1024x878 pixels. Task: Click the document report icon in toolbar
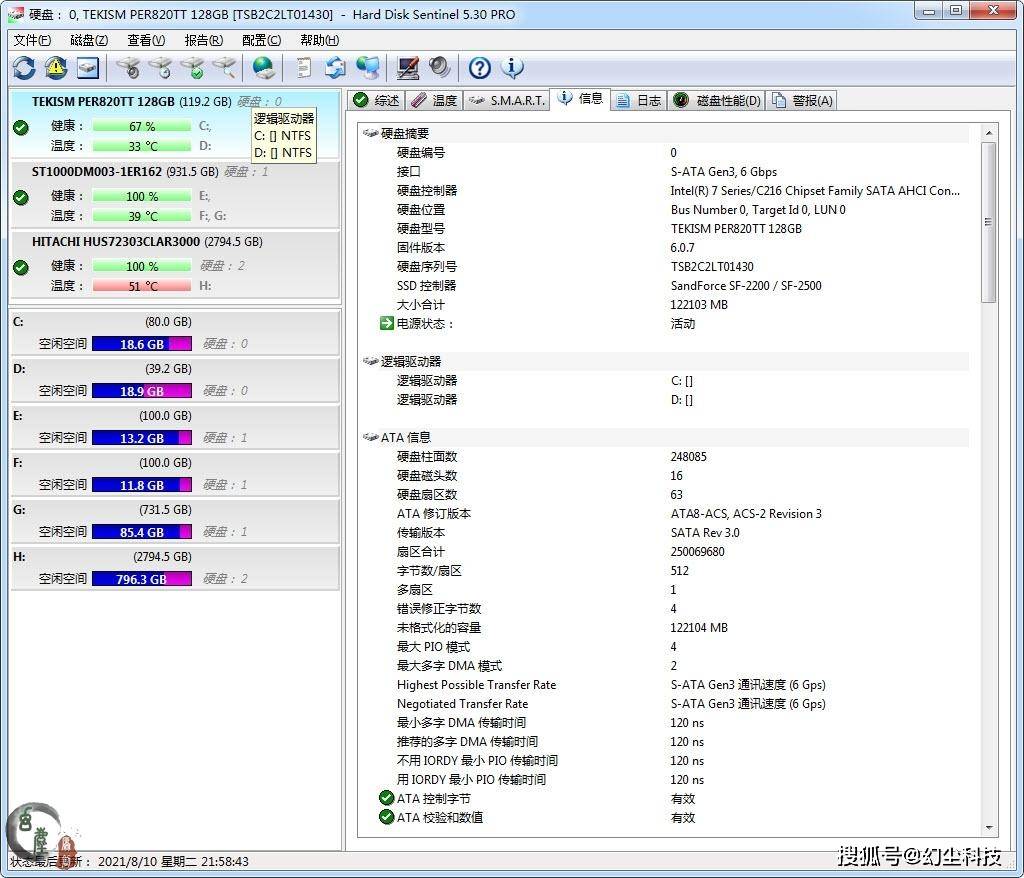coord(304,68)
